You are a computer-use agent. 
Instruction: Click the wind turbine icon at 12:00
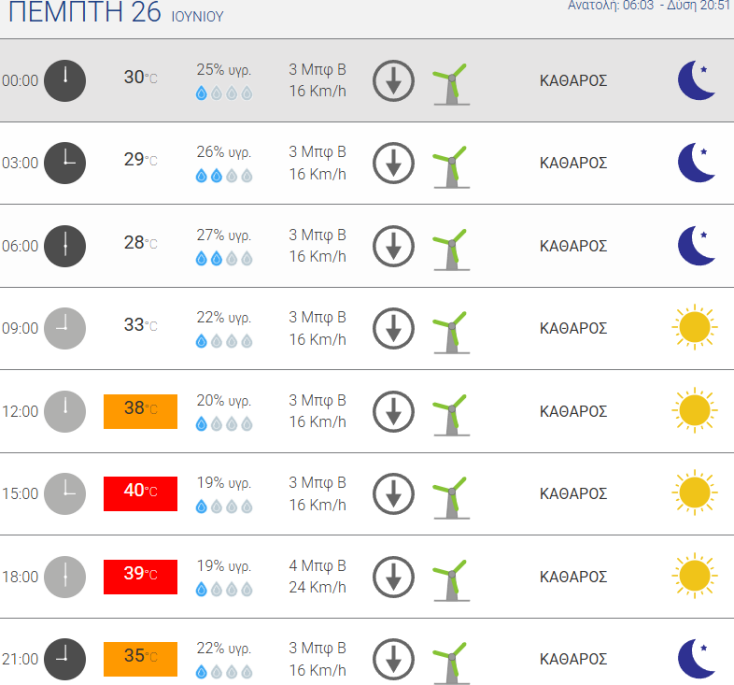point(449,411)
